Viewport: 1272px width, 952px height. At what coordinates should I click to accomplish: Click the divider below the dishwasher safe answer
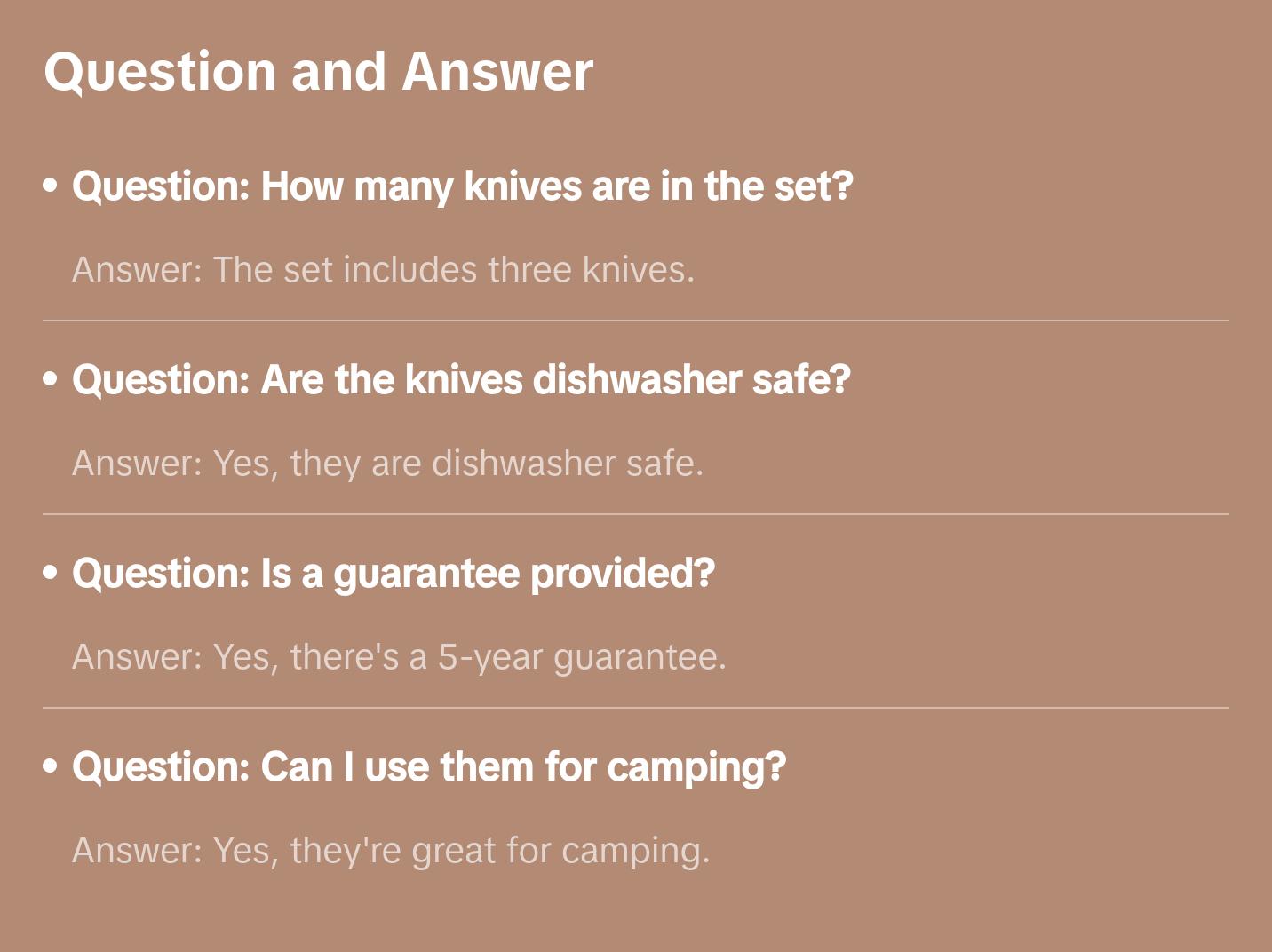tap(636, 514)
